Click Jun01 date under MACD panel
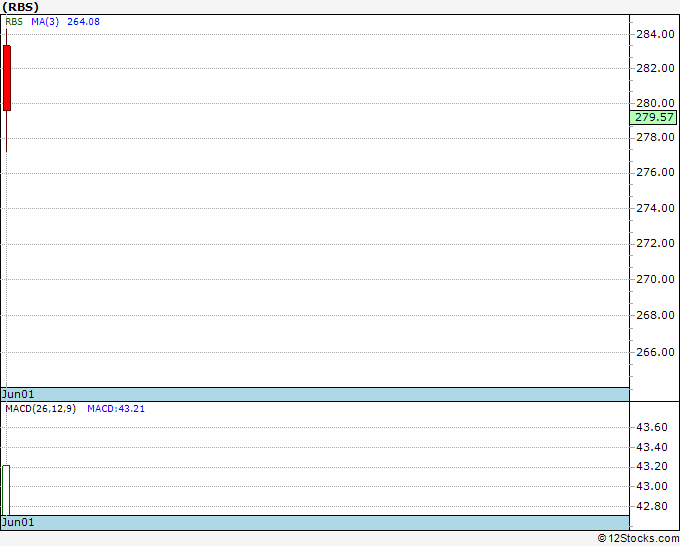The width and height of the screenshot is (680, 546). click(x=18, y=522)
